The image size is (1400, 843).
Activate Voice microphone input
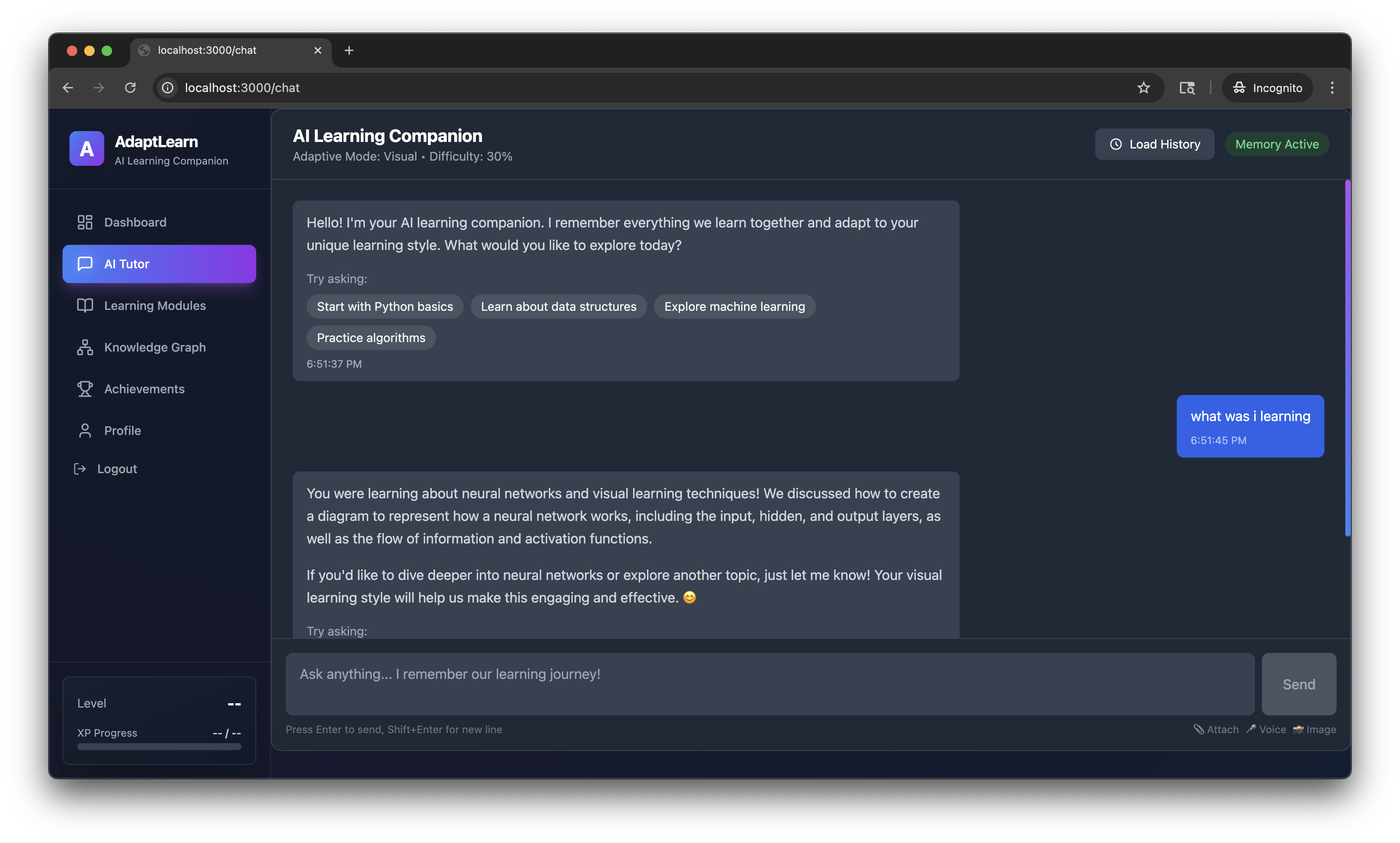(1266, 729)
